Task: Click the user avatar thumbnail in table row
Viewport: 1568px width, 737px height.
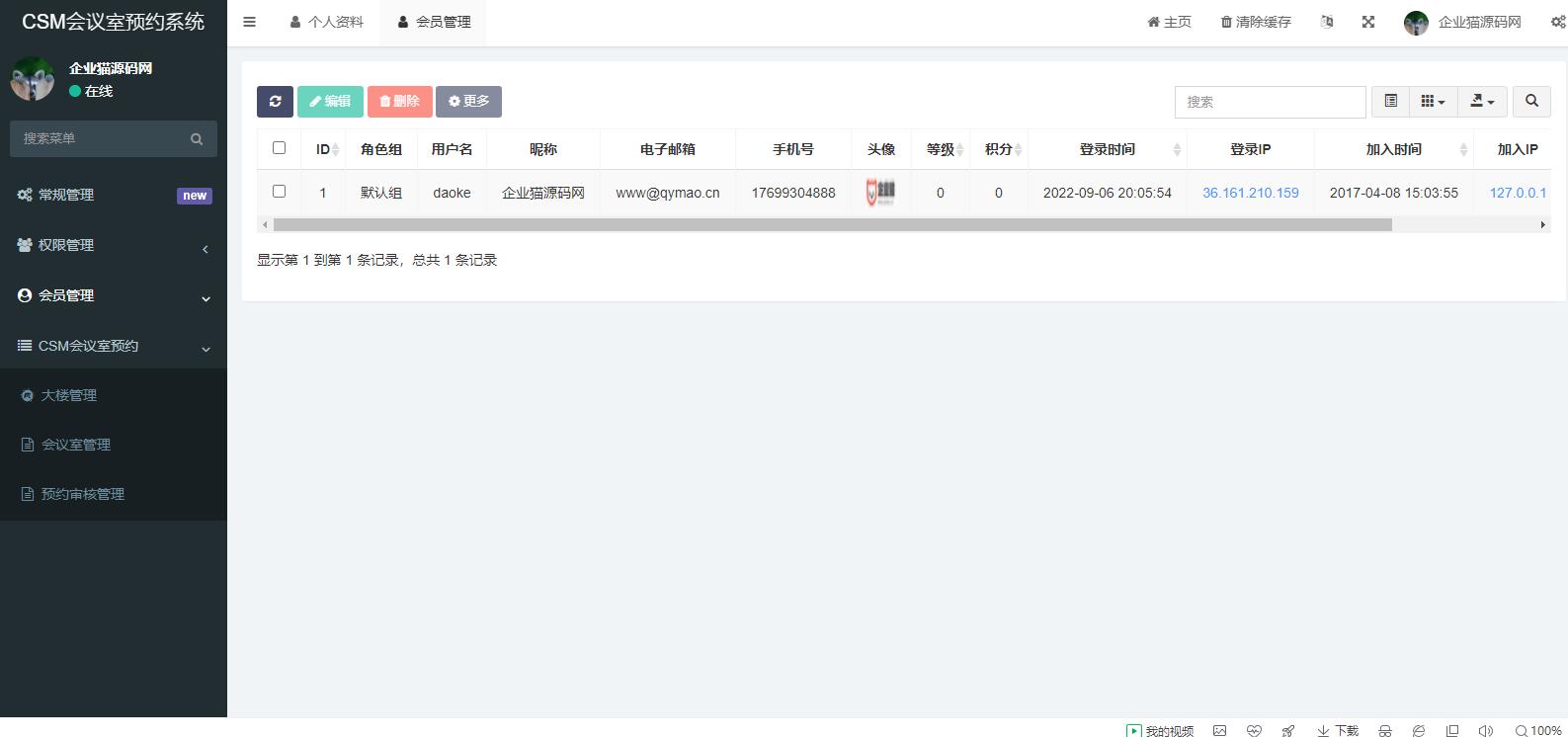Action: click(880, 193)
